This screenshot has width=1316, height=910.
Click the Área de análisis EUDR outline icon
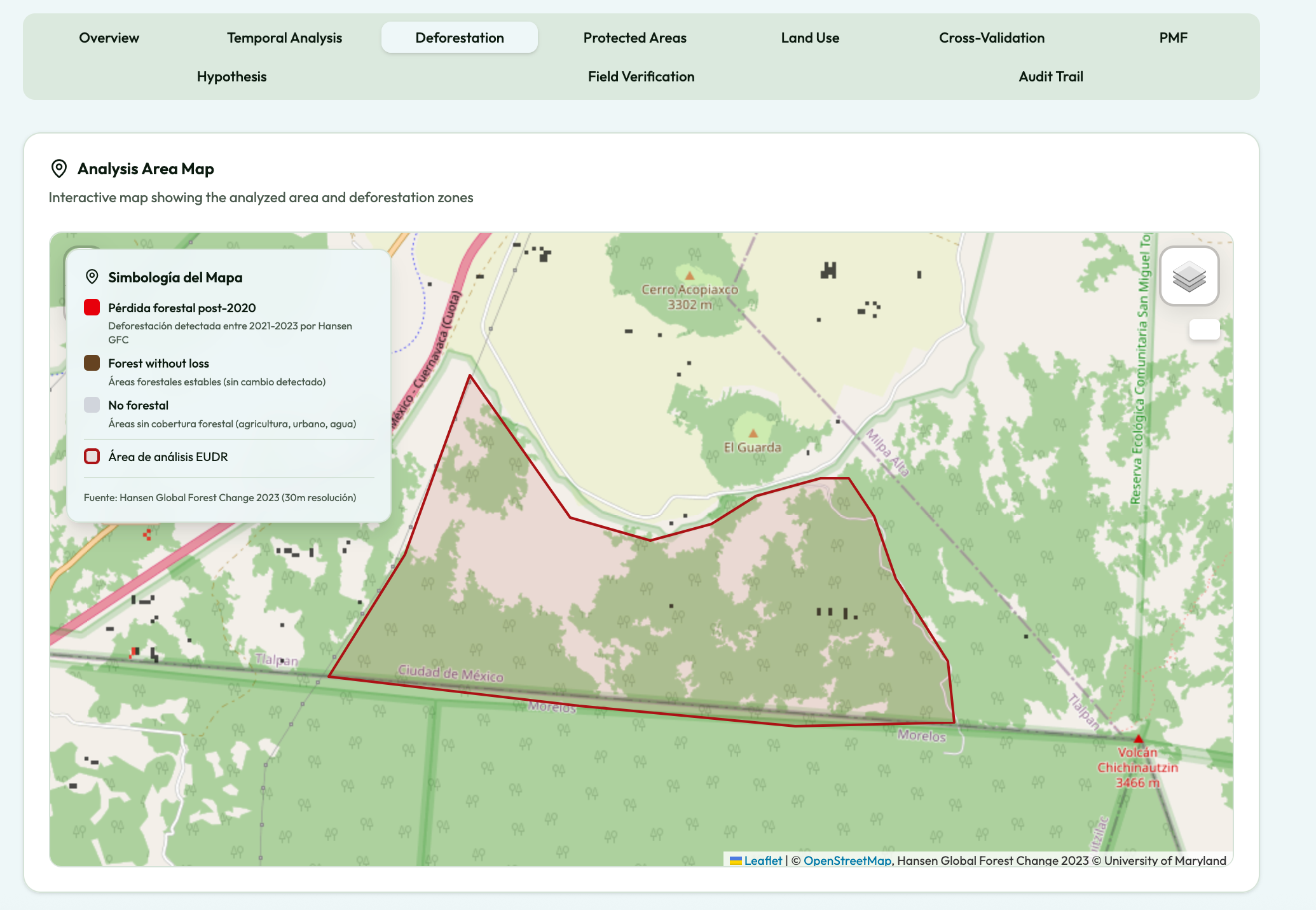click(x=92, y=457)
